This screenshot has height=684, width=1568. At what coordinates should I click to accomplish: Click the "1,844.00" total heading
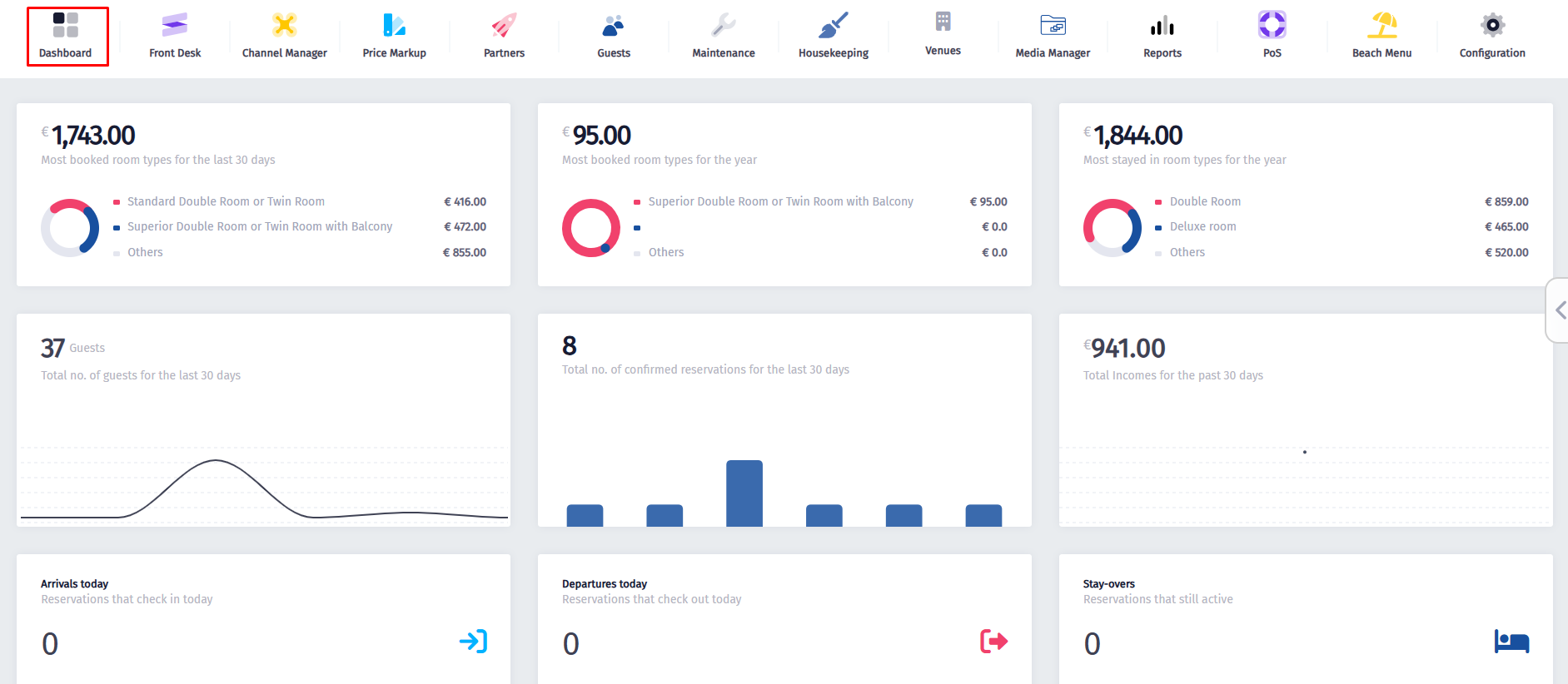(1137, 135)
